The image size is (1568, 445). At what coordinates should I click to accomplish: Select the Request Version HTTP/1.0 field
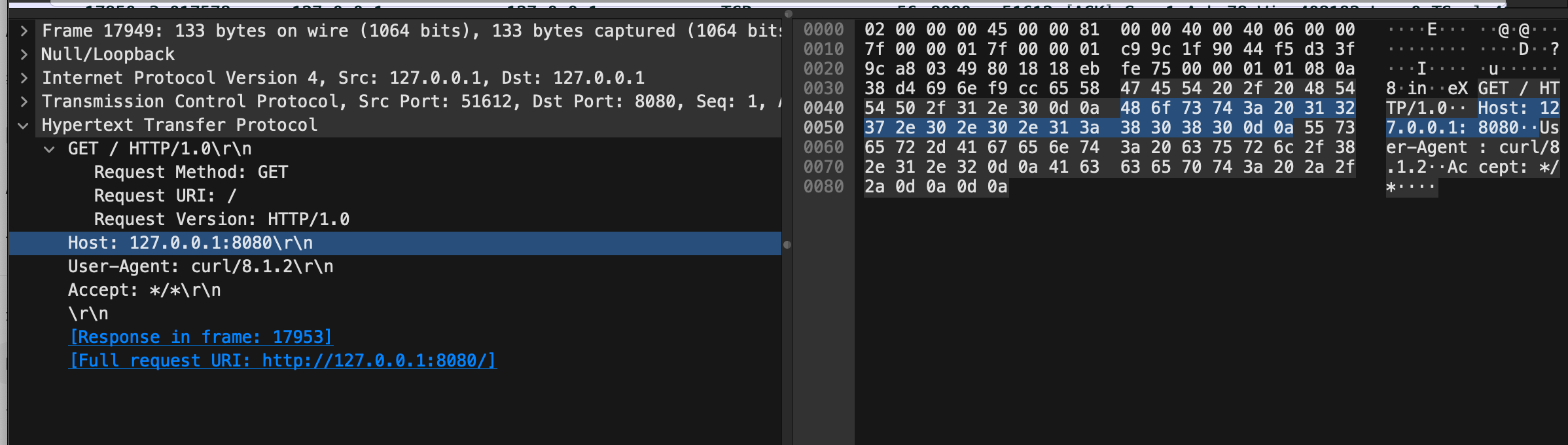click(221, 219)
